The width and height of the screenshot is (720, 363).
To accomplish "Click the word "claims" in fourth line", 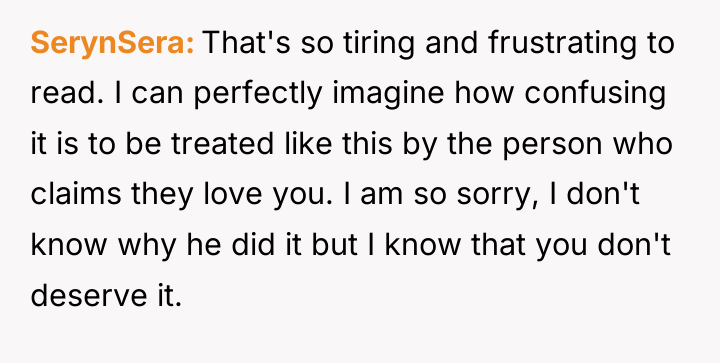I will click(76, 194).
